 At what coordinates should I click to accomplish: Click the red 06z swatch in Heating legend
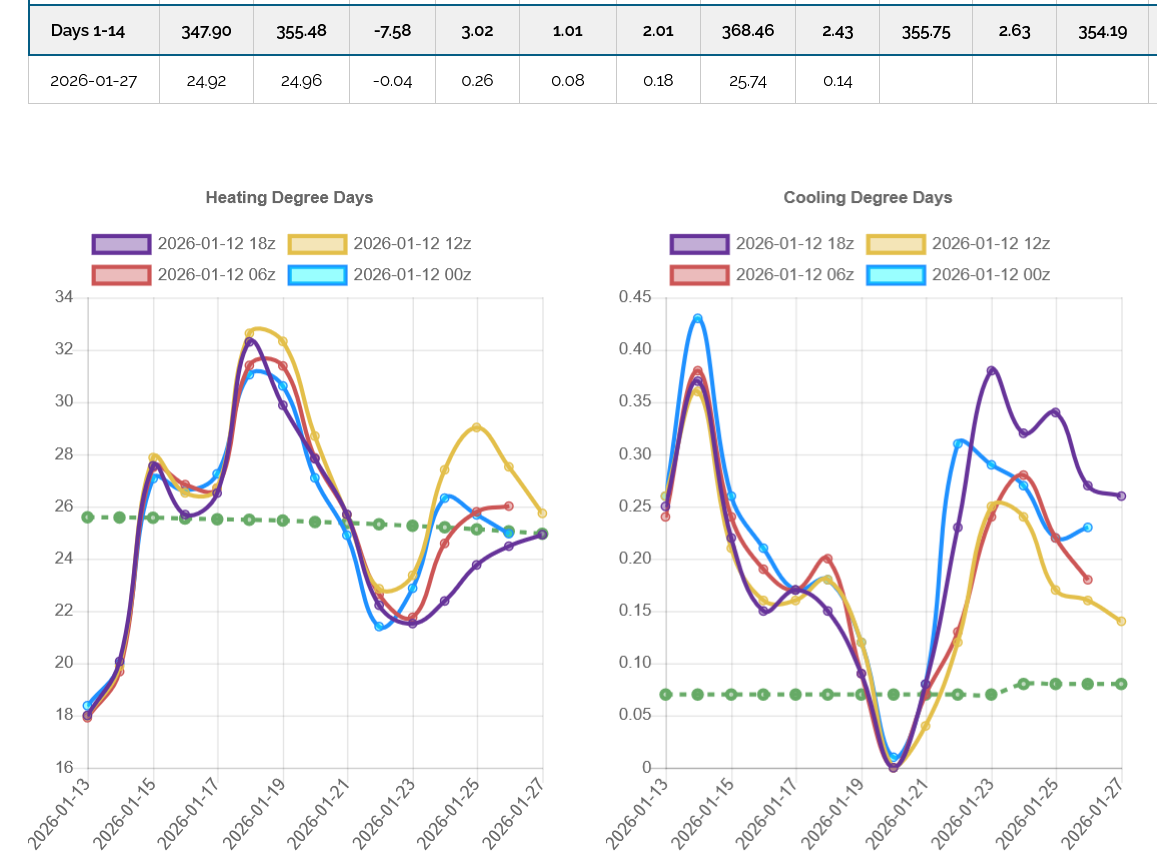[121, 275]
